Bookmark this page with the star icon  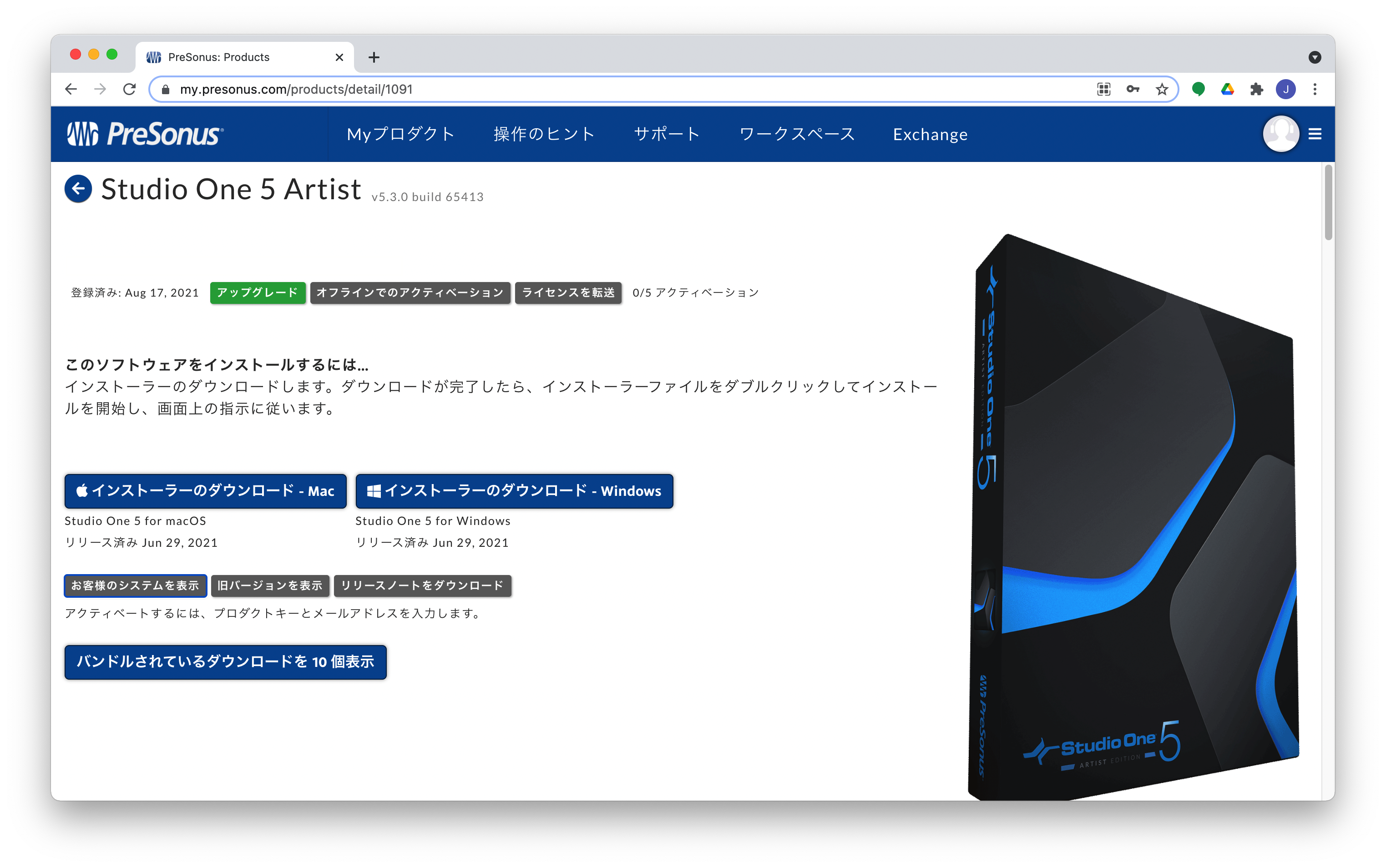1162,89
